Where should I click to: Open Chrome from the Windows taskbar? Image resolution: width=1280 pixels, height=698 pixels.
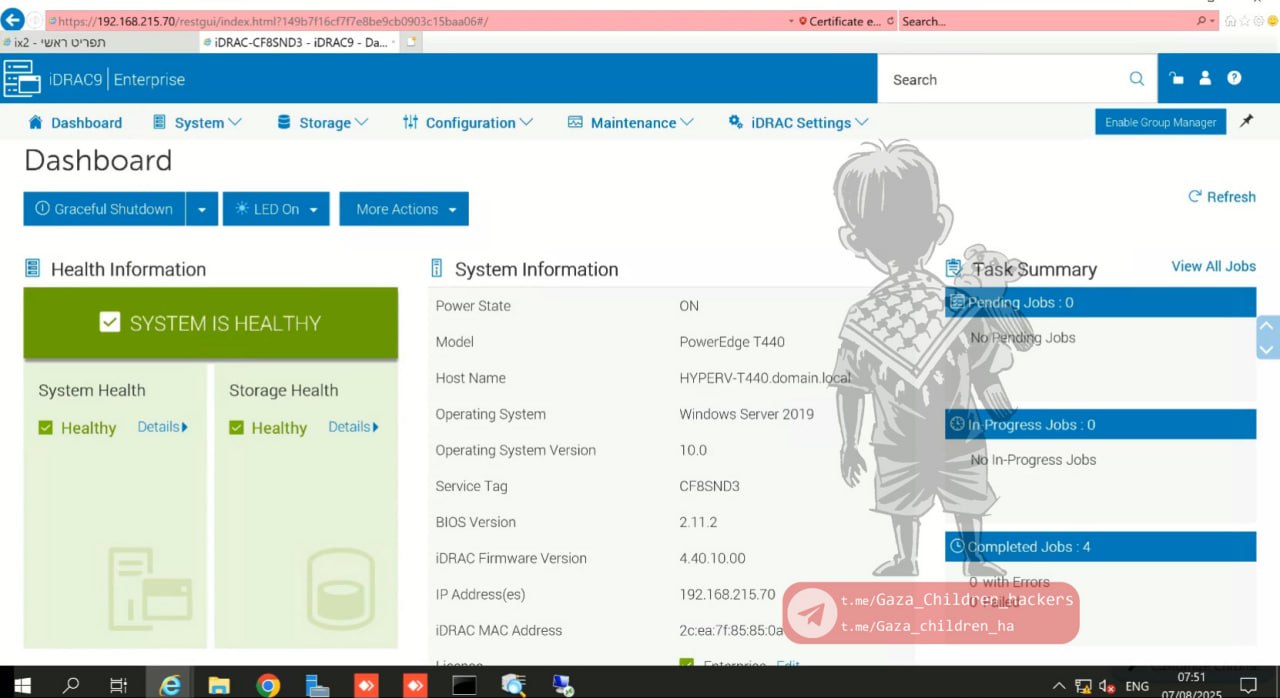pyautogui.click(x=268, y=685)
